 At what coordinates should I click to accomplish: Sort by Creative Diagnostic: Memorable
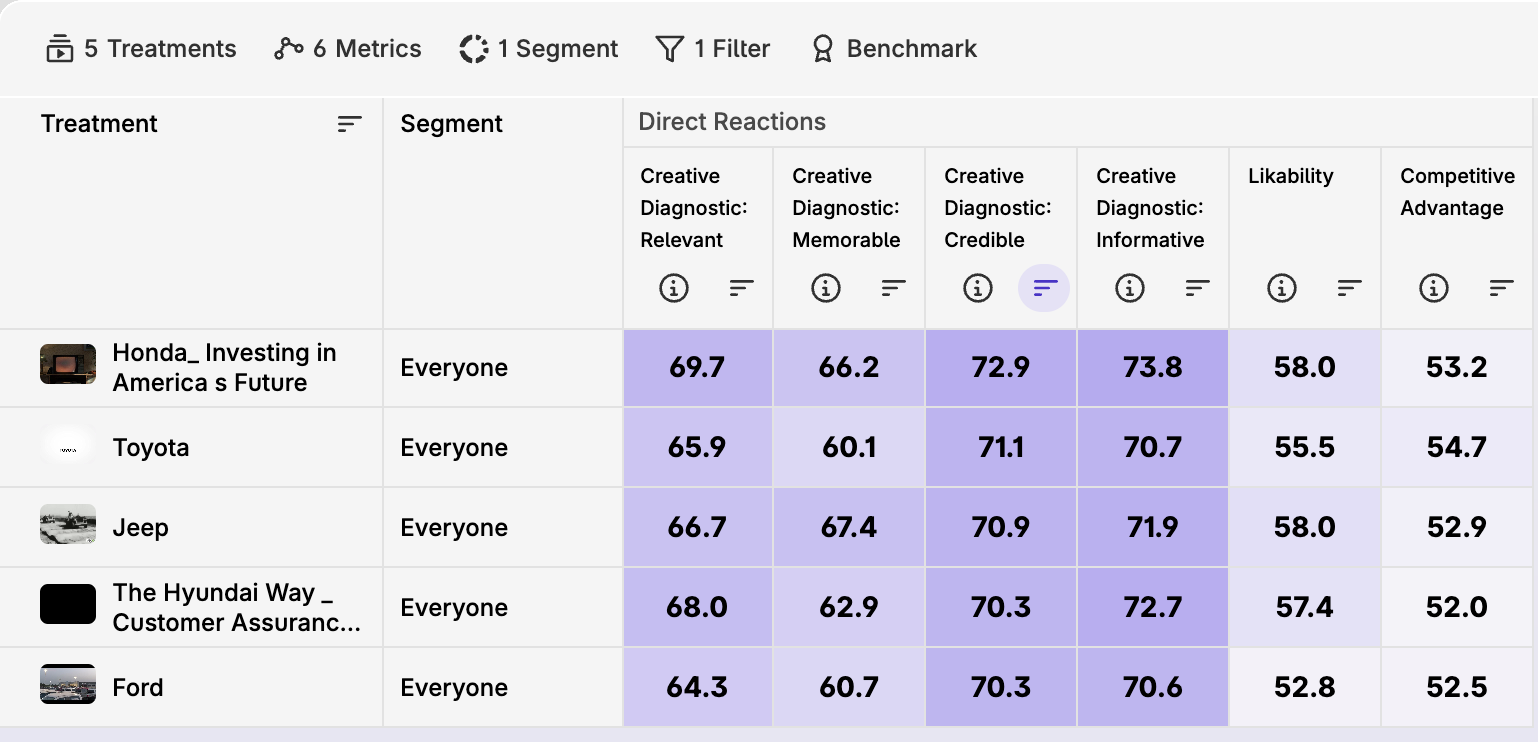coord(893,288)
